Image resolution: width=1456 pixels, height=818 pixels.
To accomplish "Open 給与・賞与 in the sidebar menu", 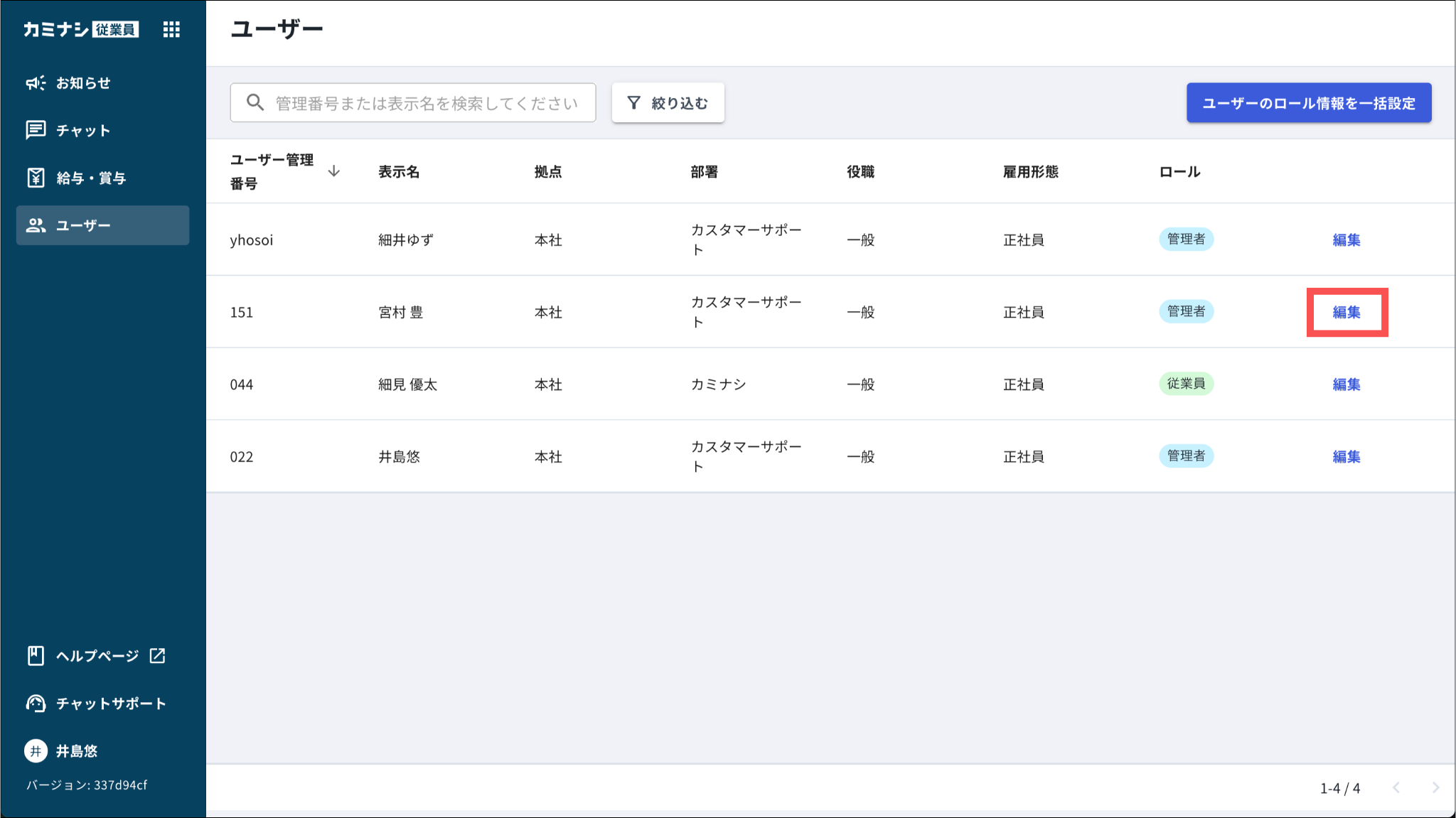I will tap(91, 178).
